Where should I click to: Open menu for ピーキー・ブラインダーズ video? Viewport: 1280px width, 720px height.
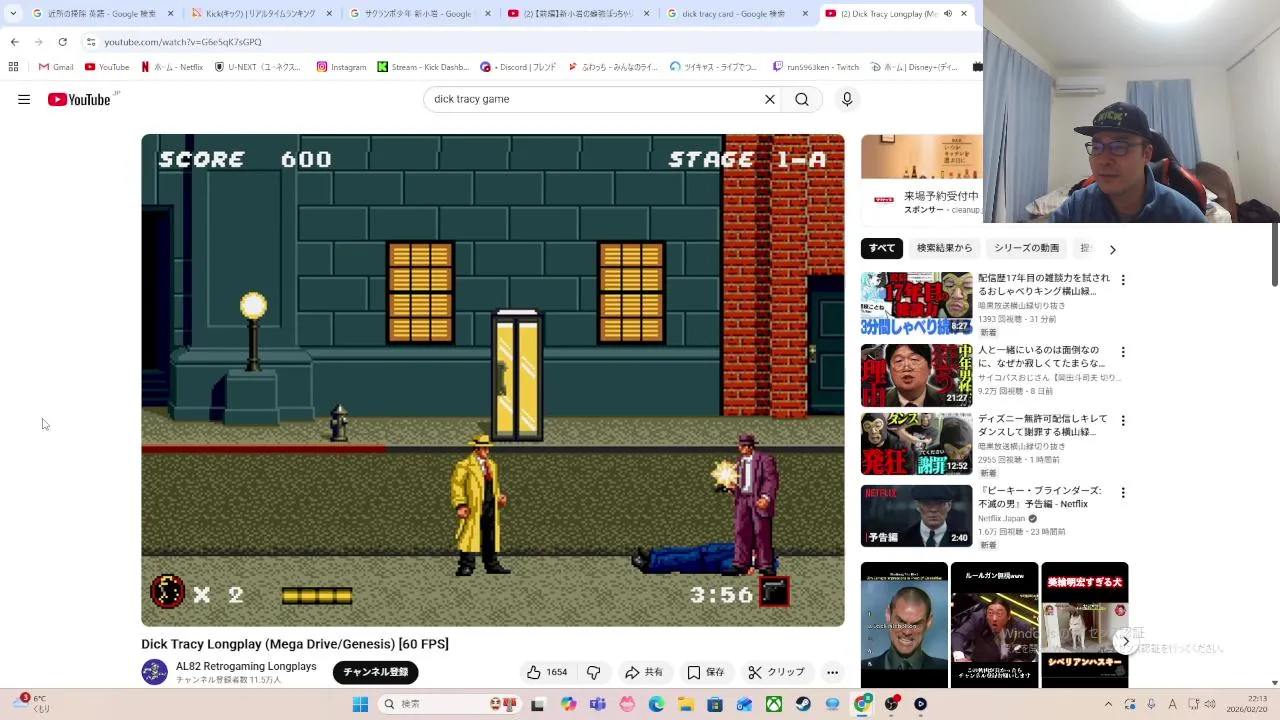click(x=1123, y=493)
